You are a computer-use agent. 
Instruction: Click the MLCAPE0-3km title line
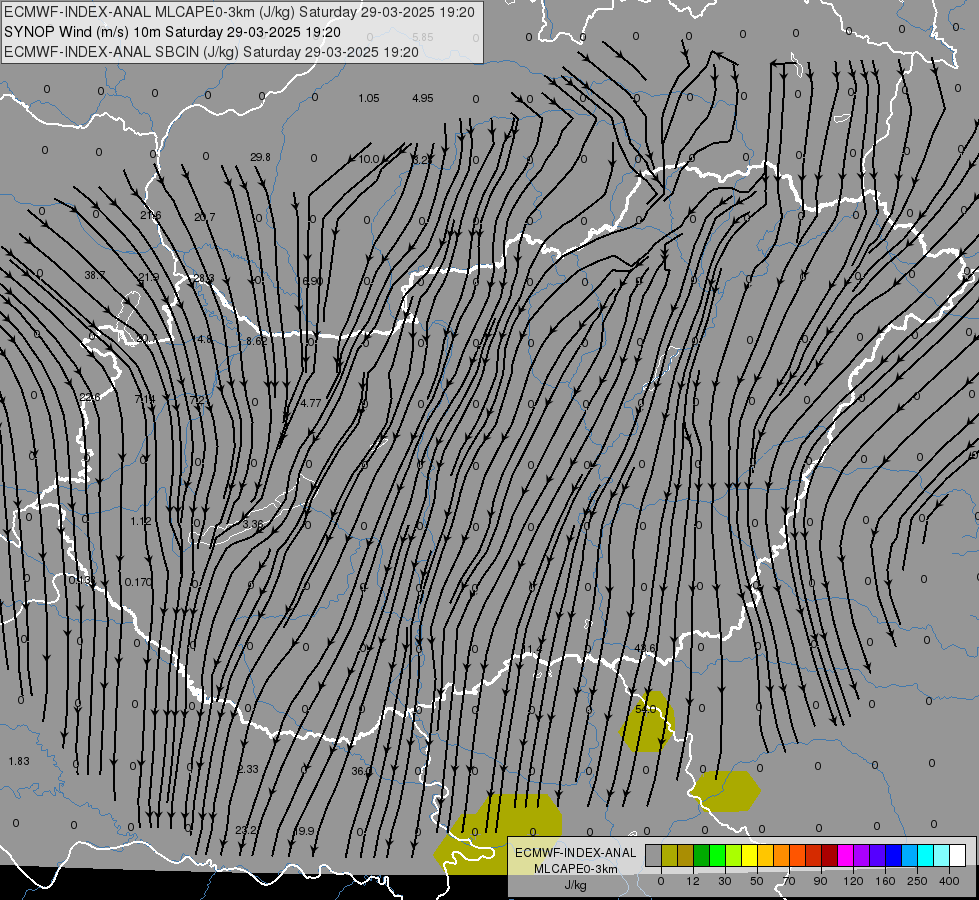[239, 12]
